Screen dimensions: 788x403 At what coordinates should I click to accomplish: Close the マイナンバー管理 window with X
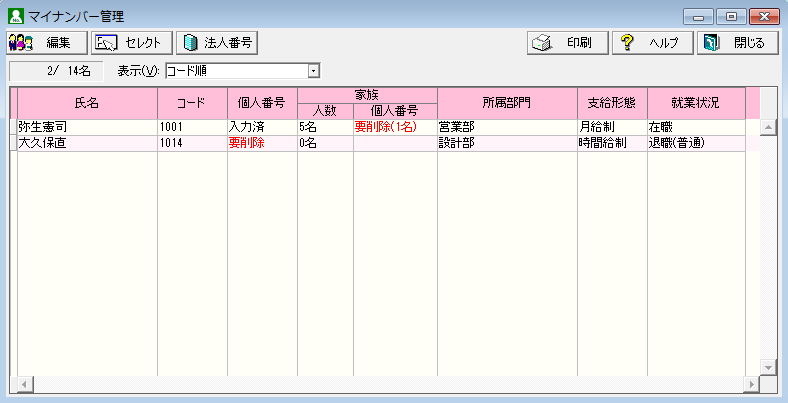[x=764, y=17]
